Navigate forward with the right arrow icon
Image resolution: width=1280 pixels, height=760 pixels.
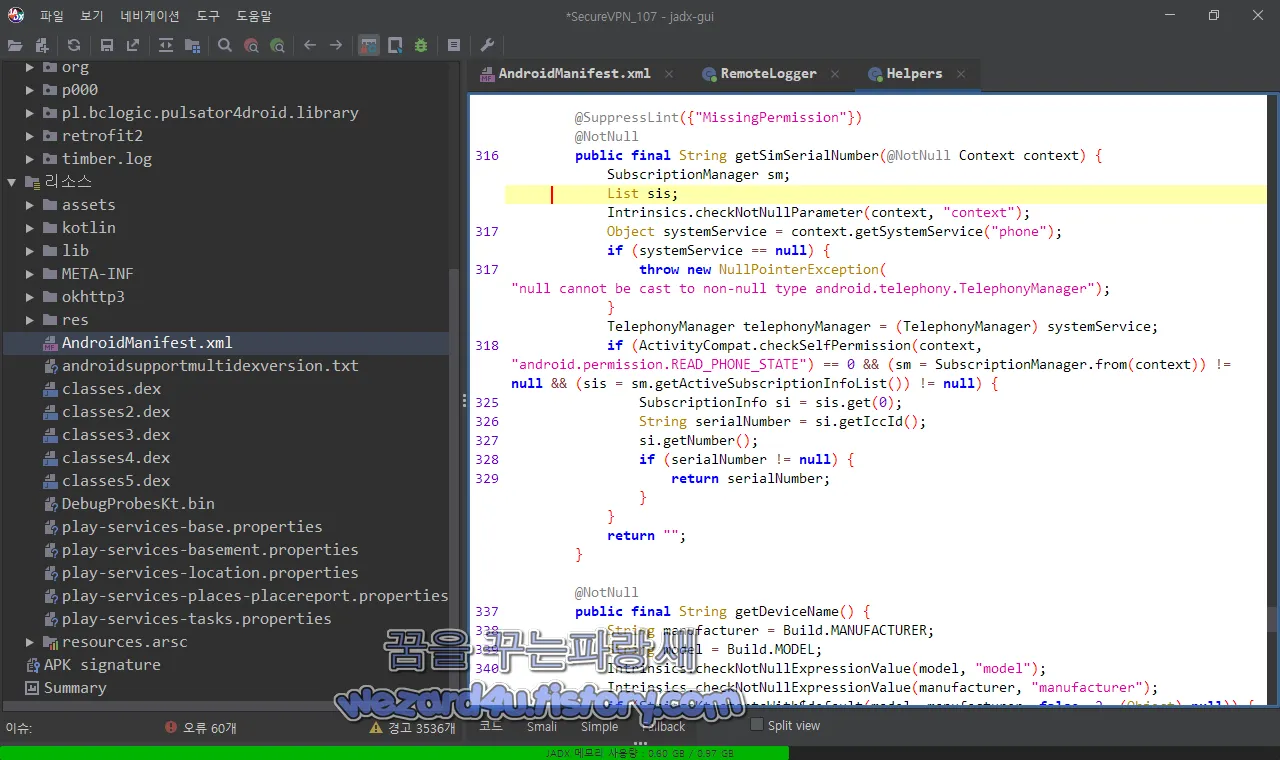coord(336,45)
